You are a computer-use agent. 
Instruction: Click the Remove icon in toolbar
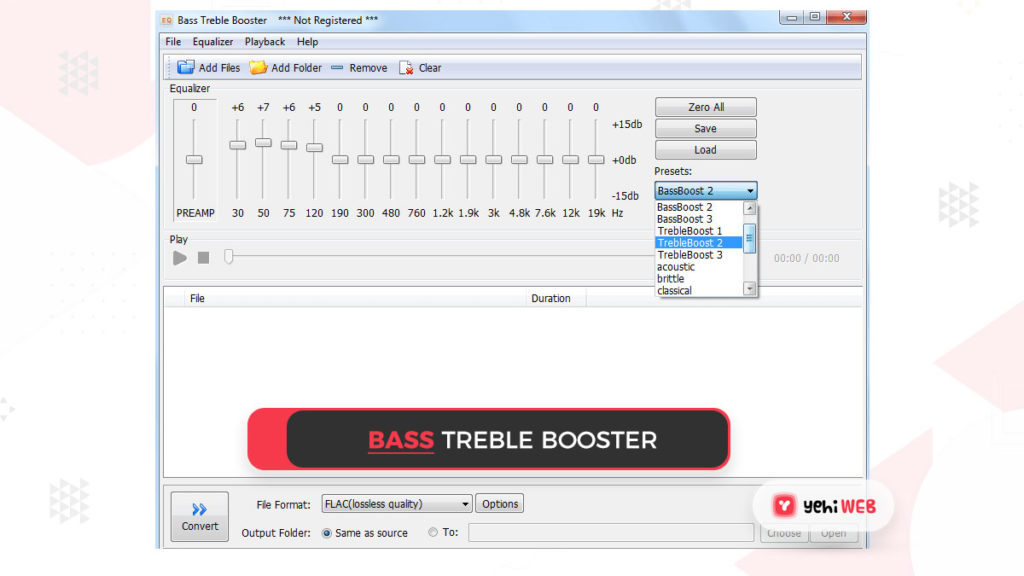point(336,68)
